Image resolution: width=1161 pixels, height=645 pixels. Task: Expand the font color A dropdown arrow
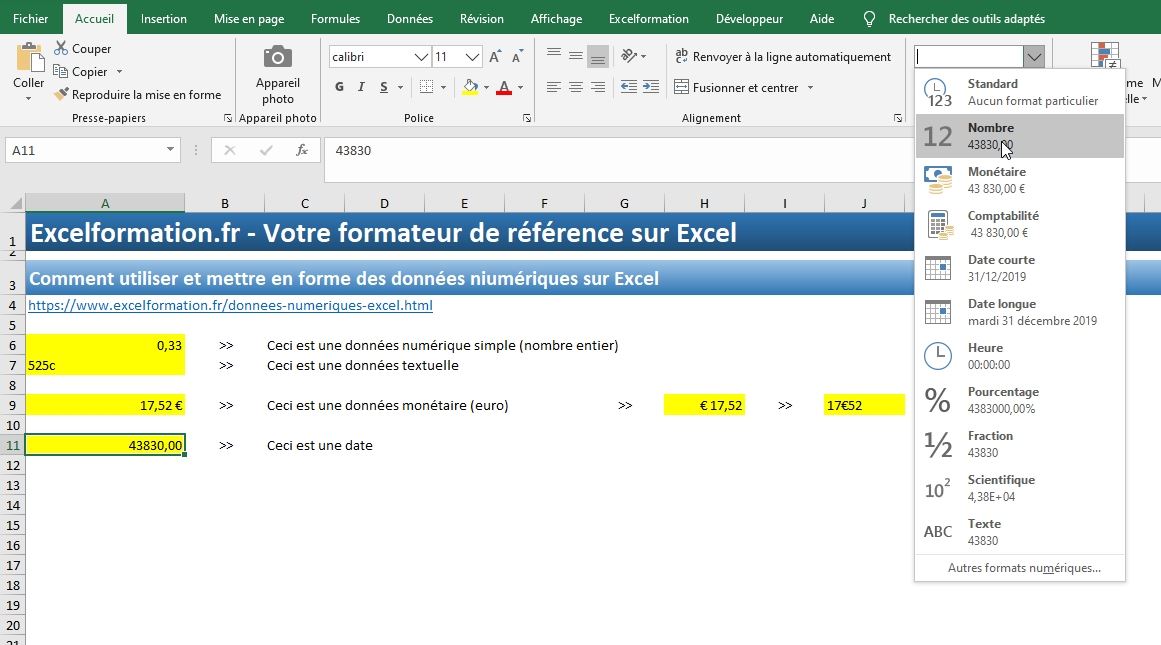[518, 88]
